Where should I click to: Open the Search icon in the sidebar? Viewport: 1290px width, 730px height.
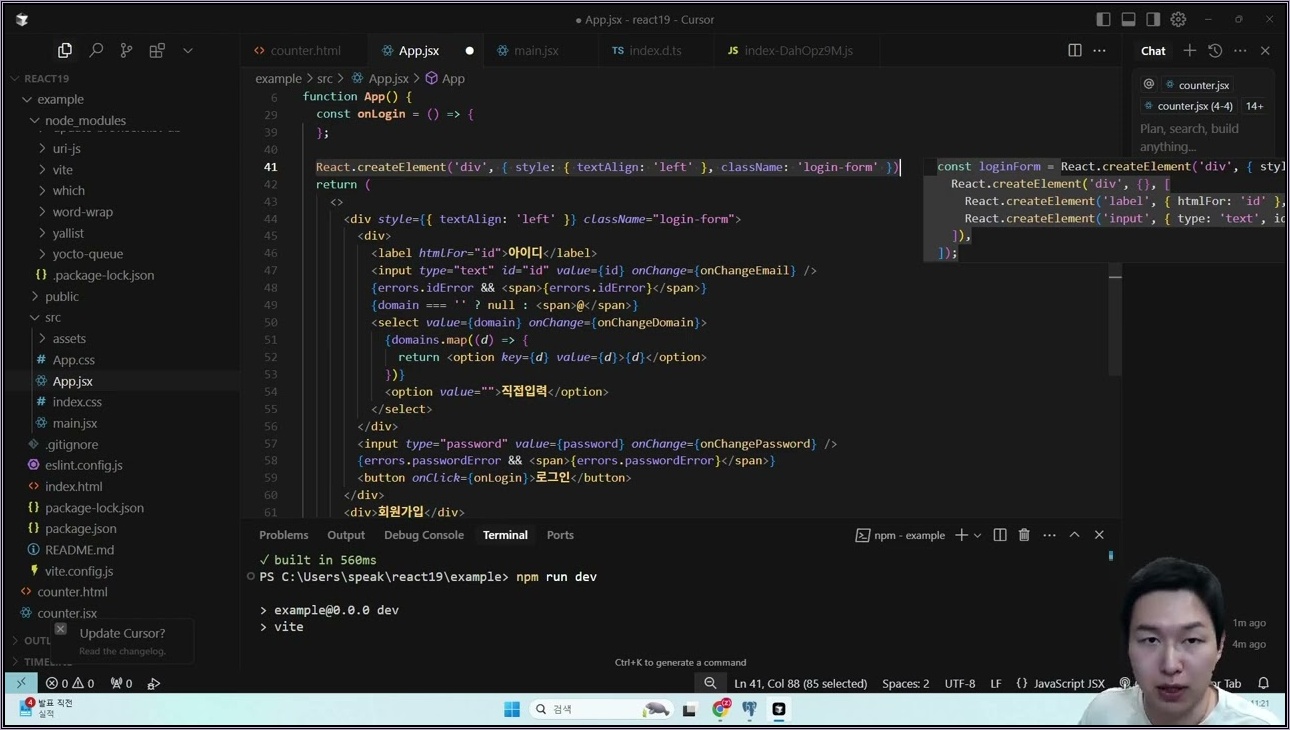coord(96,50)
